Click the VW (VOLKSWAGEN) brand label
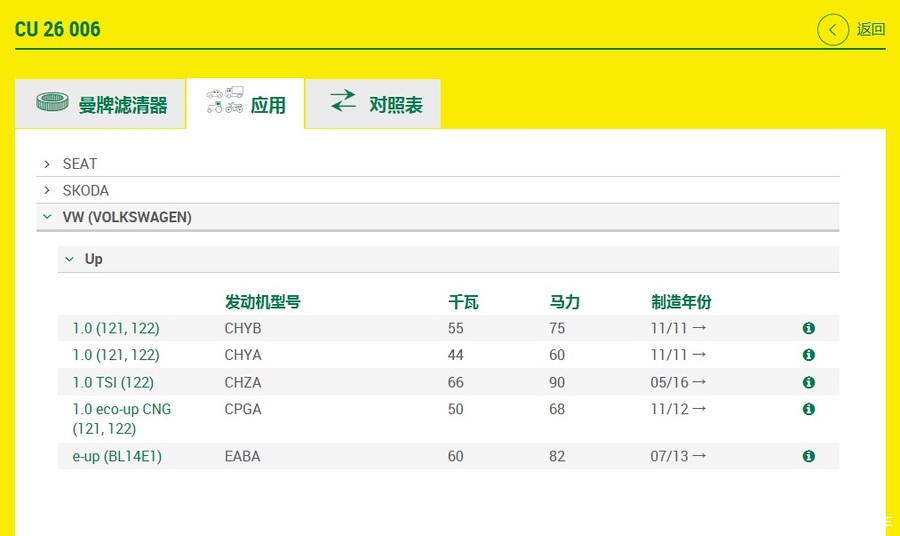This screenshot has width=900, height=536. click(x=127, y=217)
